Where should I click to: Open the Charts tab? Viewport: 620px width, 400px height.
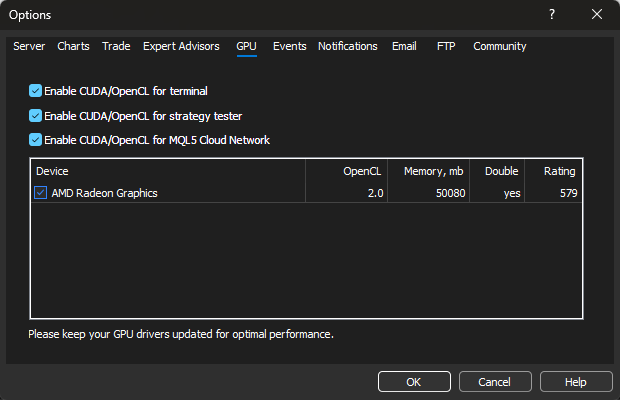tap(73, 46)
